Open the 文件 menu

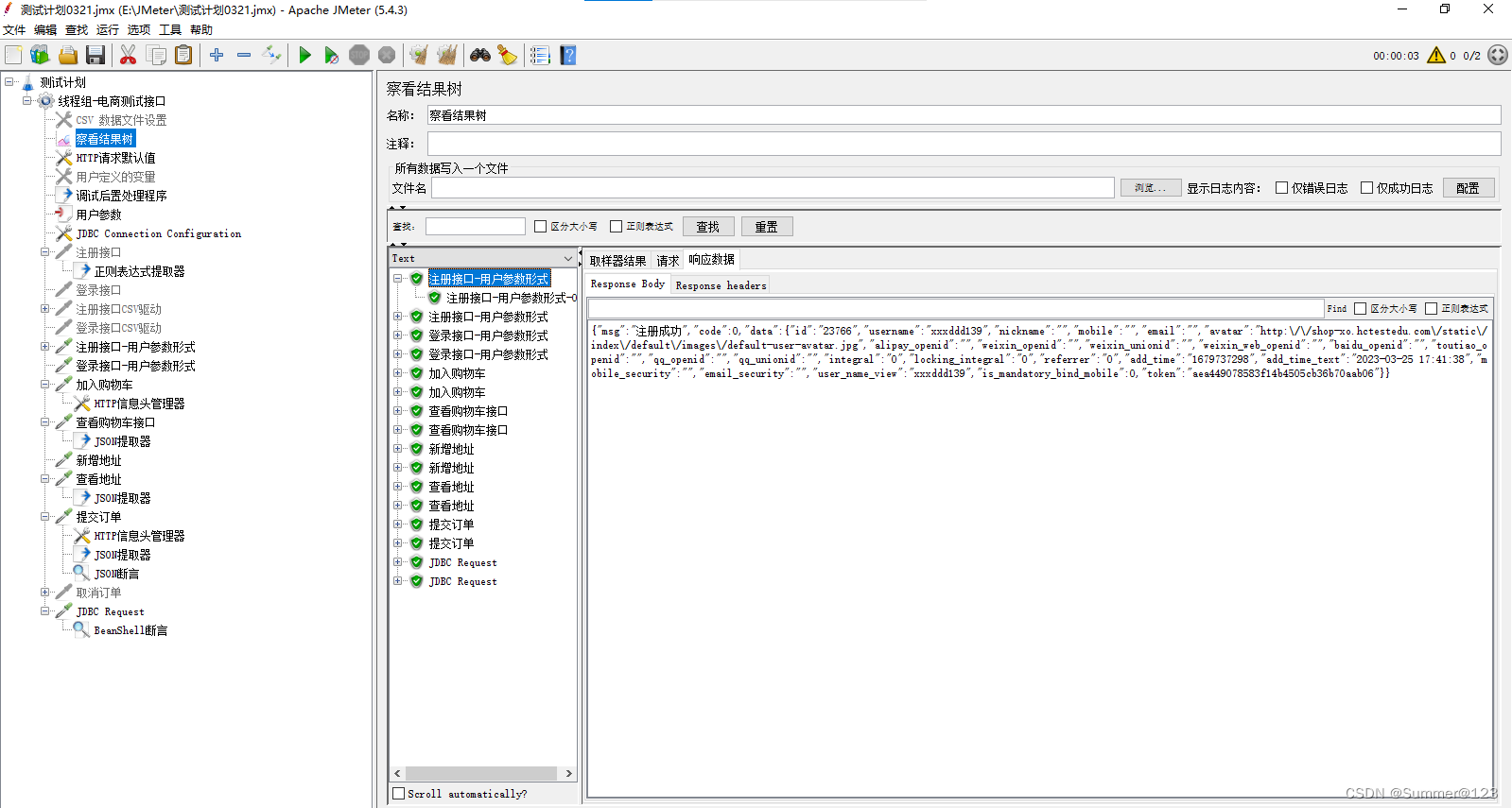coord(14,30)
